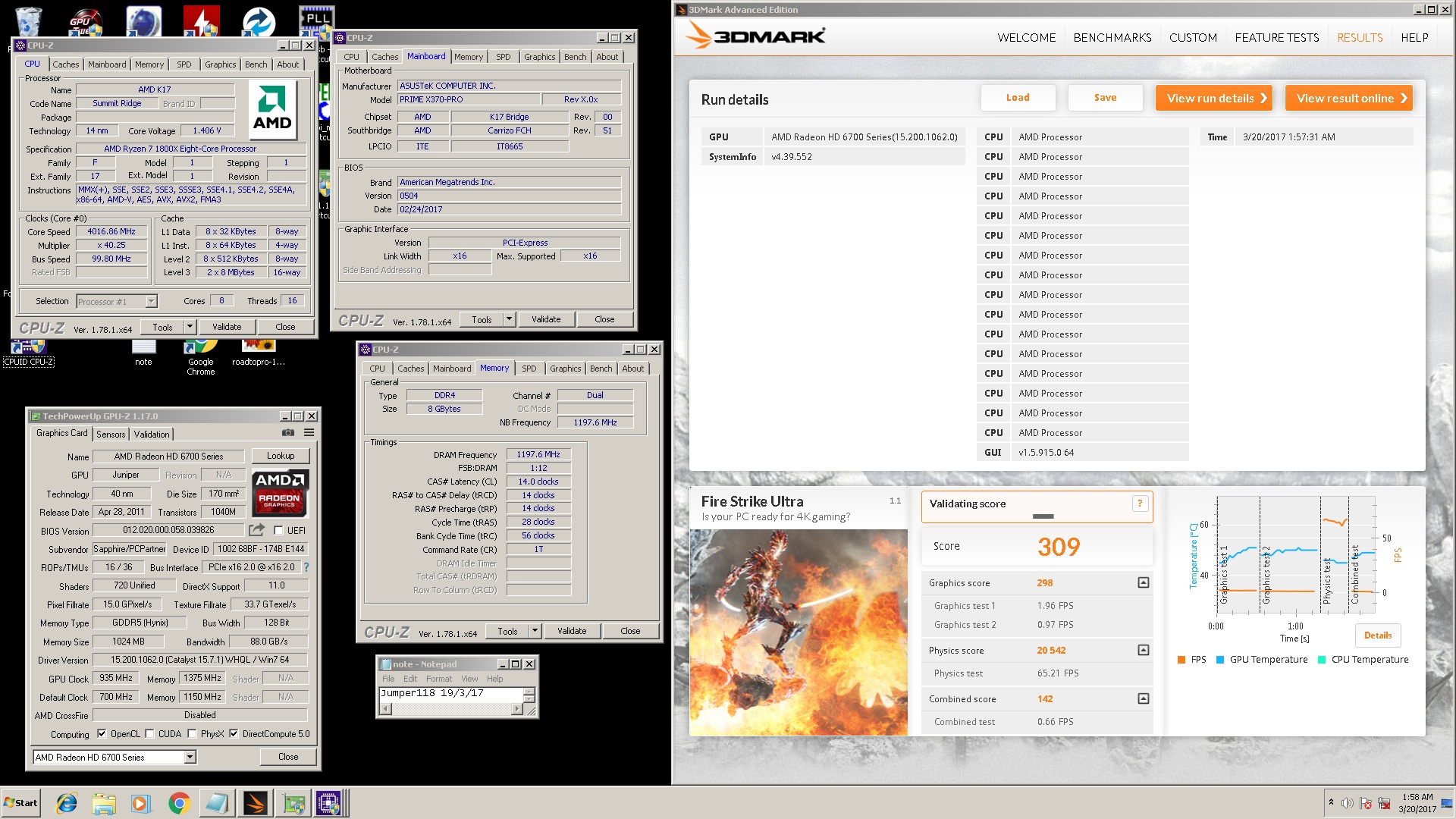
Task: Click the Notepad vertical scrollbar
Action: (x=529, y=695)
